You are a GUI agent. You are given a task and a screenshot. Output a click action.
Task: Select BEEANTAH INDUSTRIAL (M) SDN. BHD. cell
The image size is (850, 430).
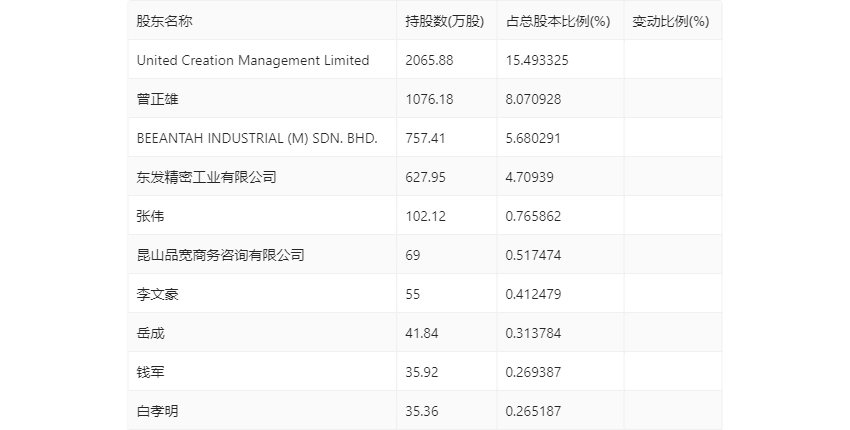click(257, 138)
